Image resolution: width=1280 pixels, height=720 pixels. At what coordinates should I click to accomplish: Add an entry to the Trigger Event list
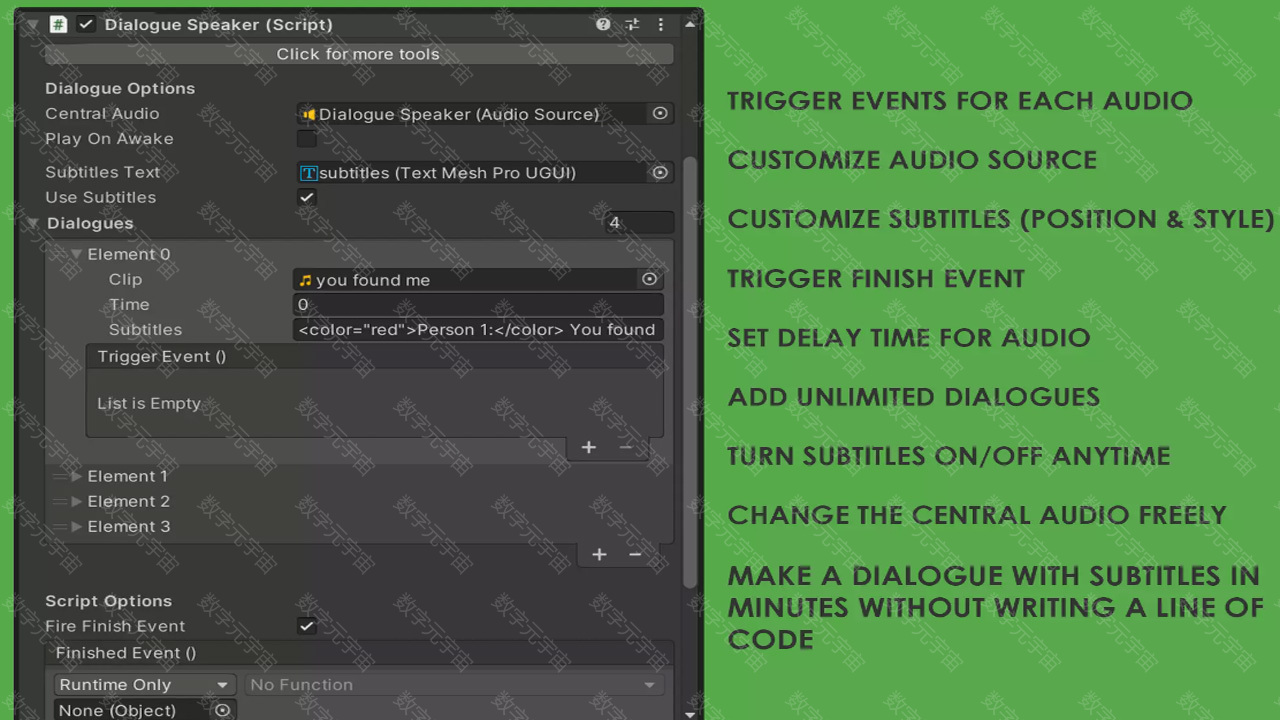point(589,447)
